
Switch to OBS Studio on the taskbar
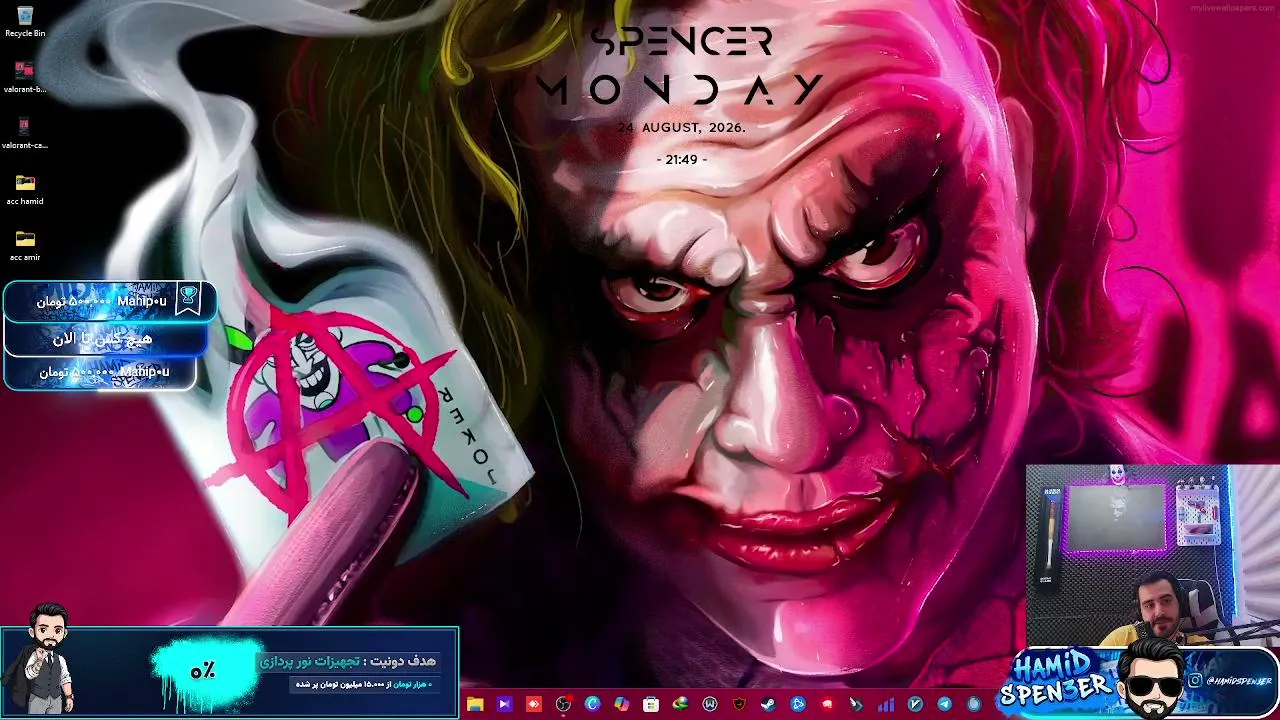563,704
